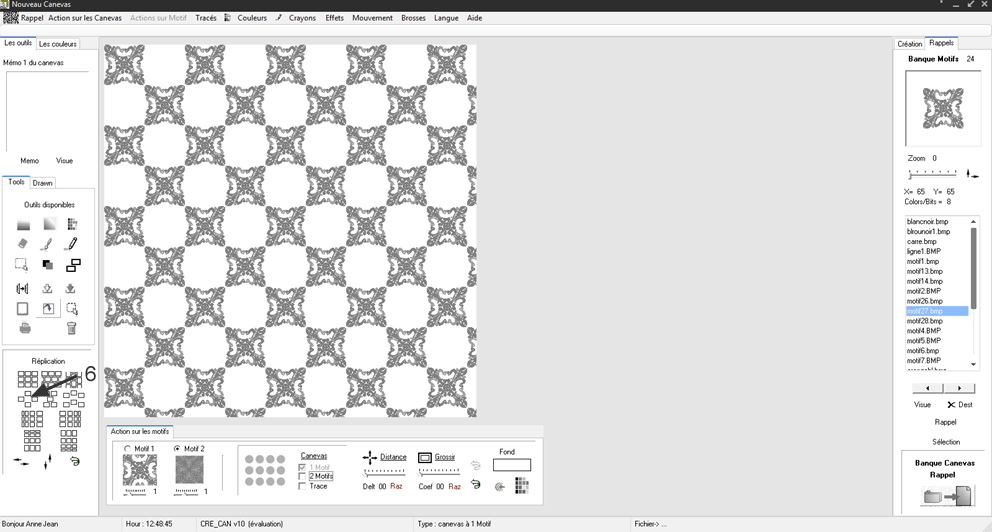Tick the Trace checkbox
Screen dimensions: 992x532
click(x=303, y=486)
